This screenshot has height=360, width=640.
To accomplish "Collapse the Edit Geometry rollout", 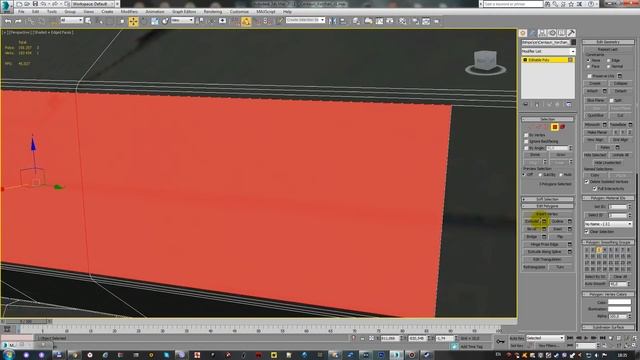I will (608, 42).
